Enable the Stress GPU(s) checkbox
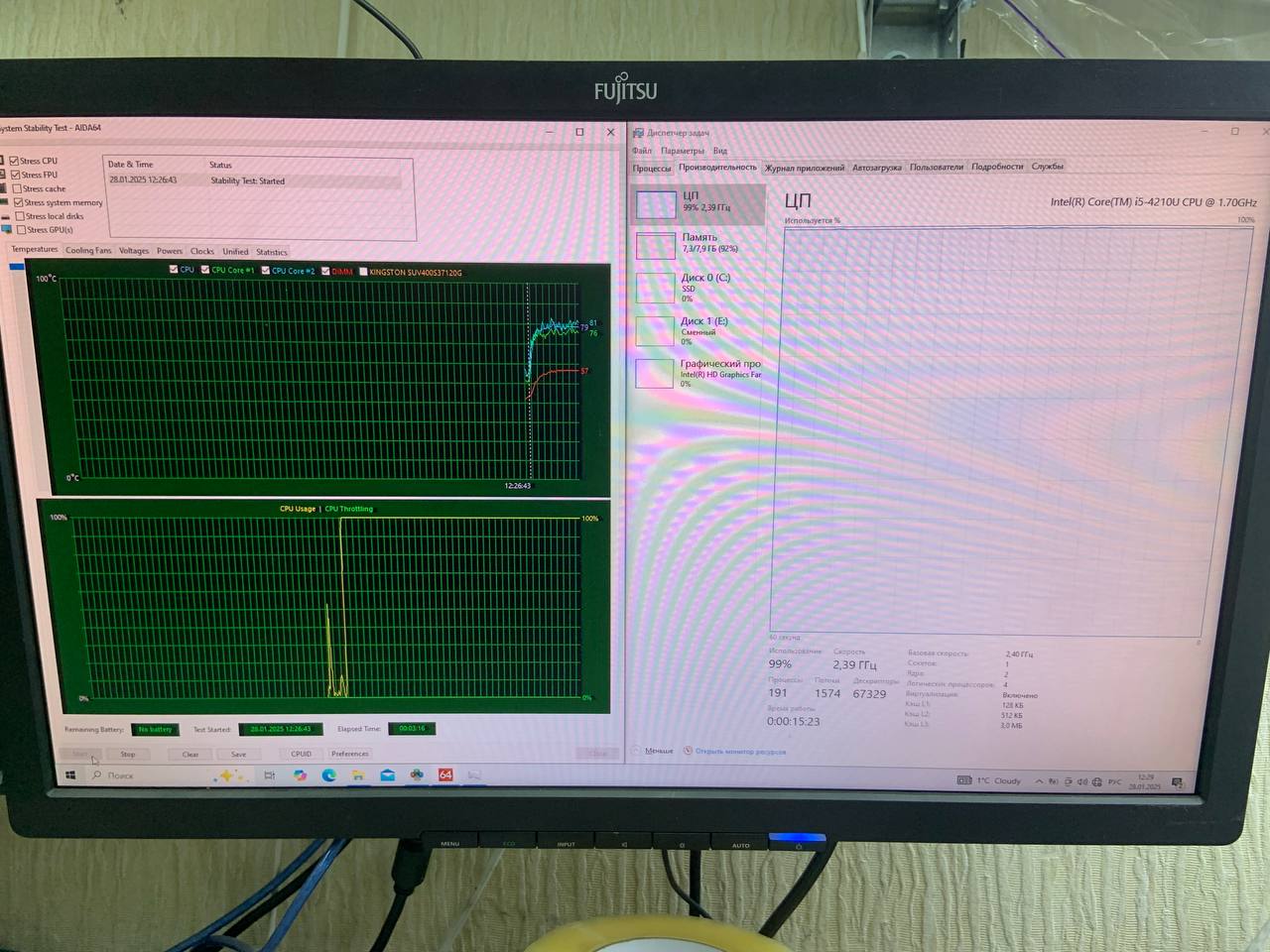1270x952 pixels. 21,229
